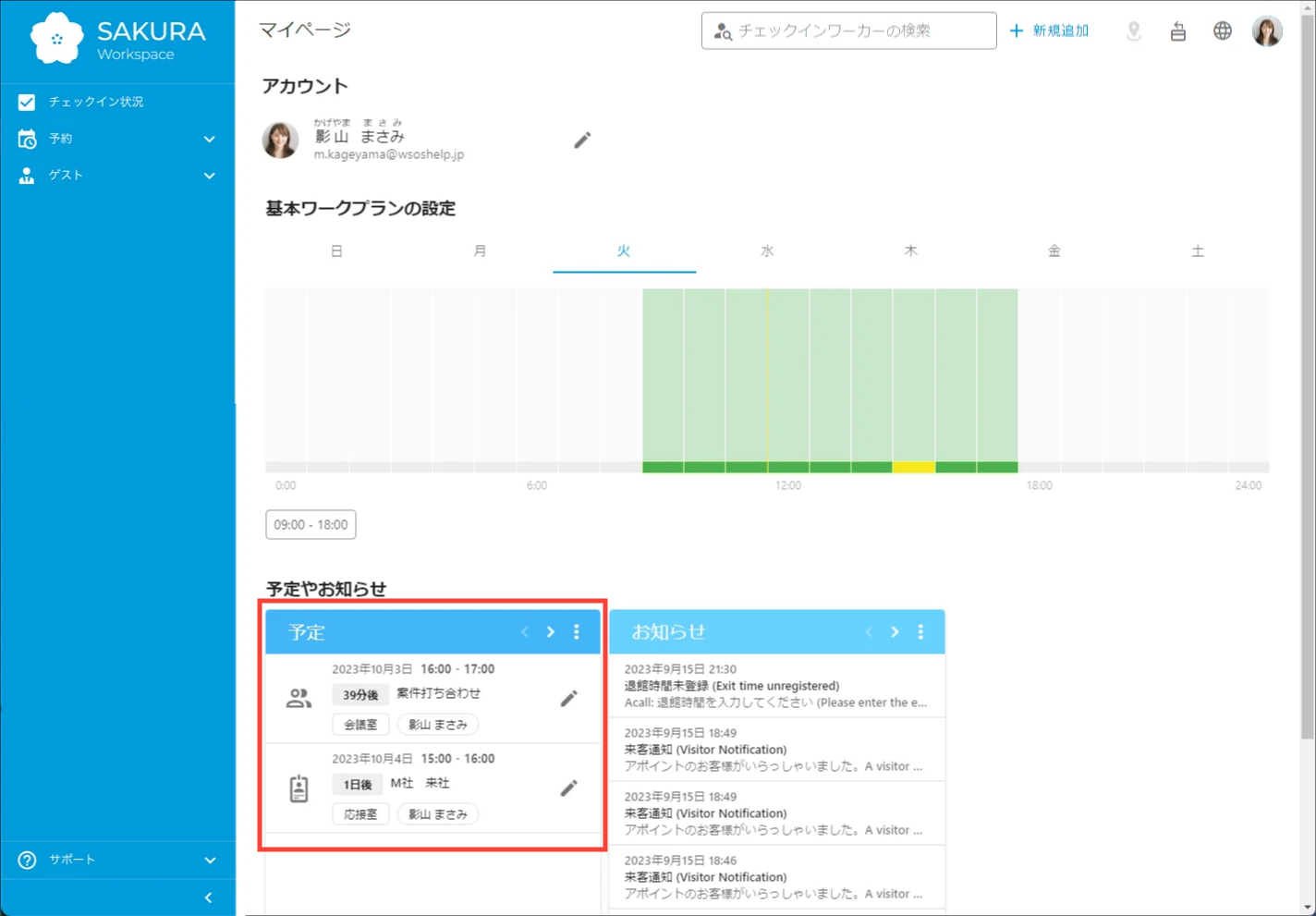Screen dimensions: 1316x916
Task: Expand the サポート sidebar menu
Action: [x=117, y=860]
